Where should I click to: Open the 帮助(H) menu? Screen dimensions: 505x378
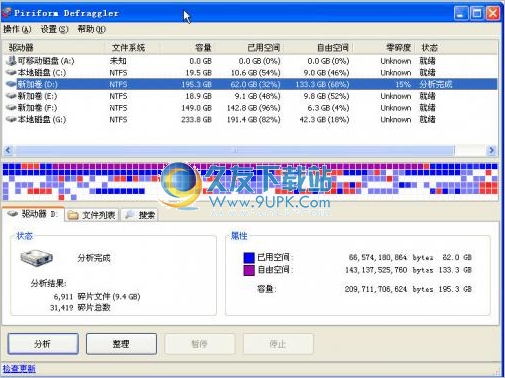point(92,29)
